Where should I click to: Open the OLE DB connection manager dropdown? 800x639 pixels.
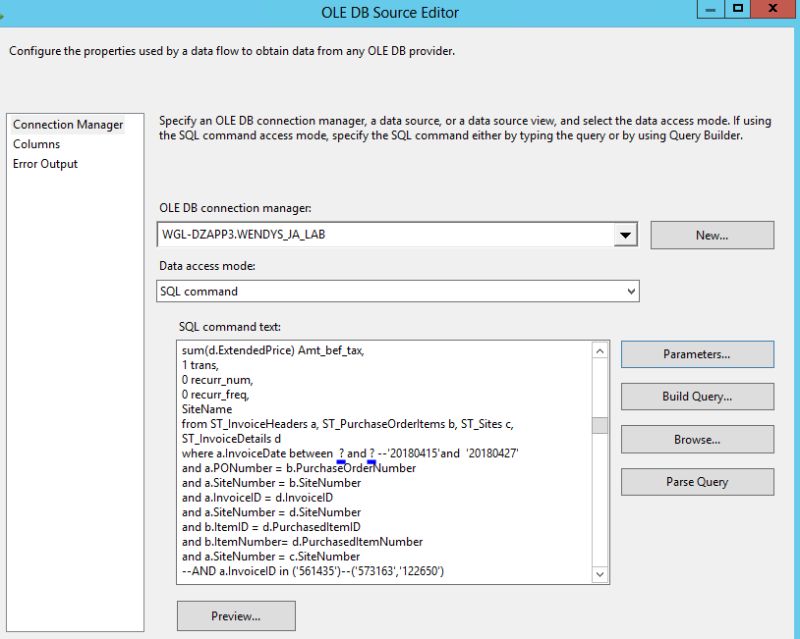coord(627,234)
